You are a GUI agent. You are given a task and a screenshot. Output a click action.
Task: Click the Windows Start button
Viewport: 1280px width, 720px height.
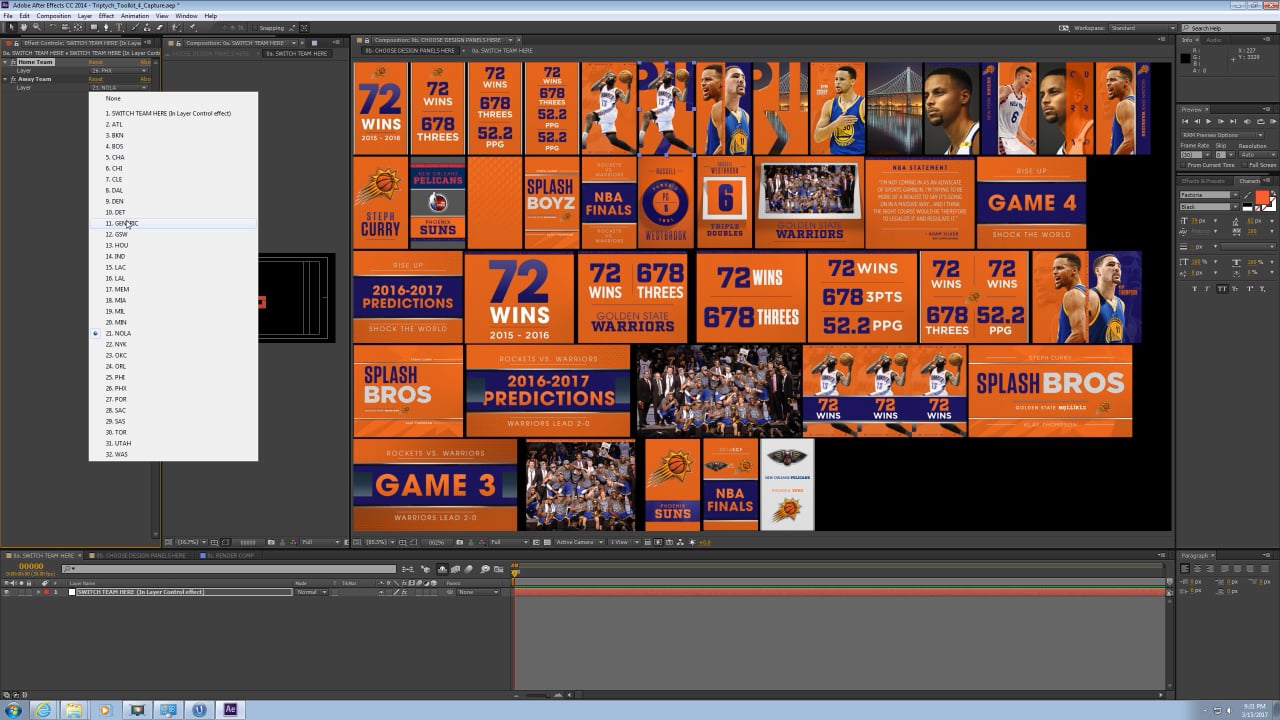point(13,710)
